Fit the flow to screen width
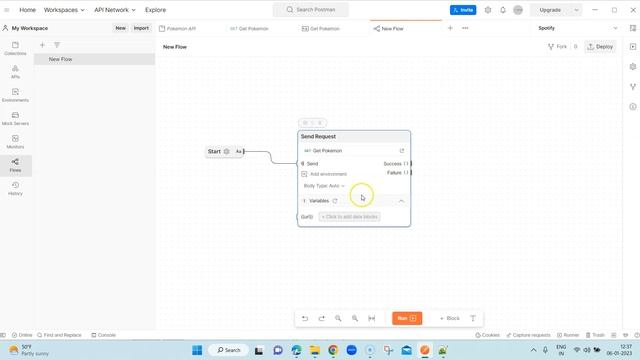Screen dimensions: 640x360 (371, 318)
